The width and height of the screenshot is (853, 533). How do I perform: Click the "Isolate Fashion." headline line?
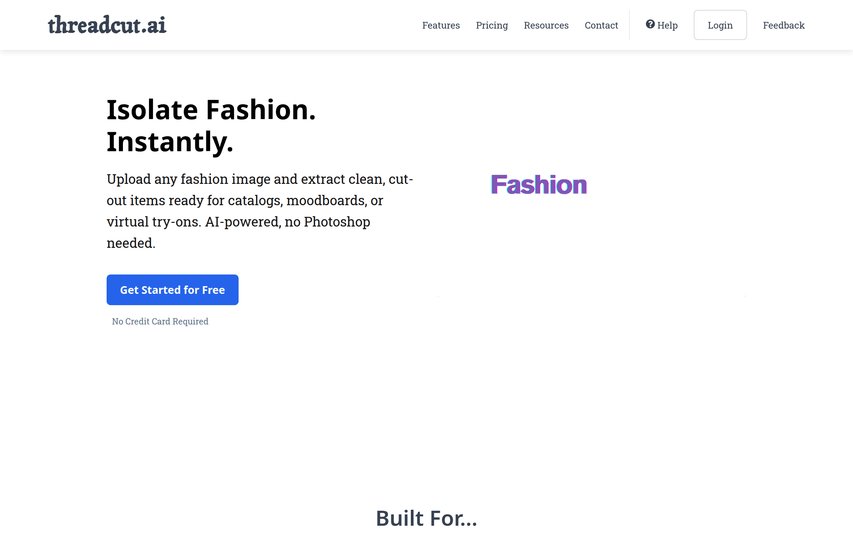[211, 110]
